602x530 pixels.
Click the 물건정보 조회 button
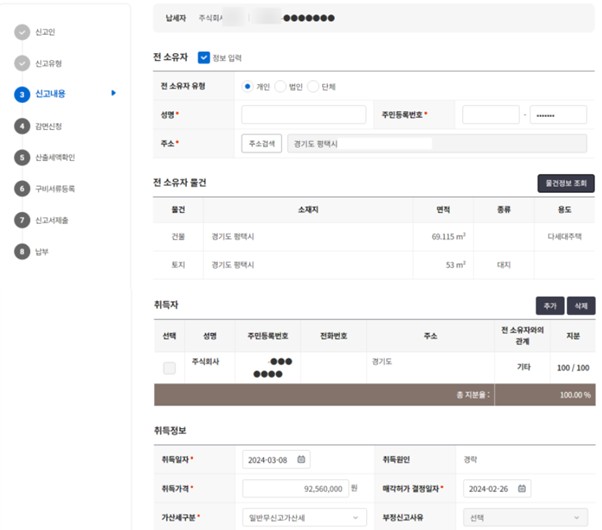pyautogui.click(x=566, y=183)
